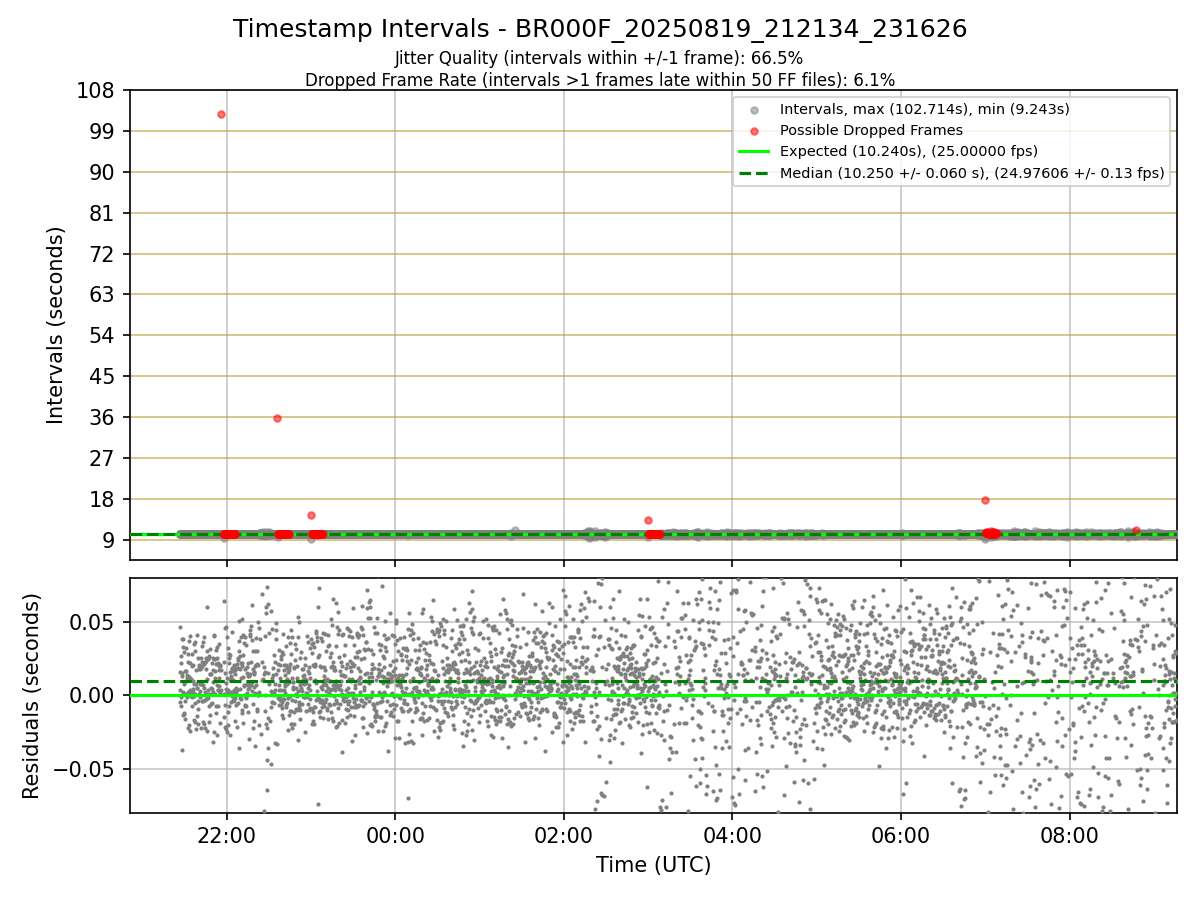The image size is (1200, 900).
Task: Click the '22:00' x-axis tick label
Action: pos(226,836)
